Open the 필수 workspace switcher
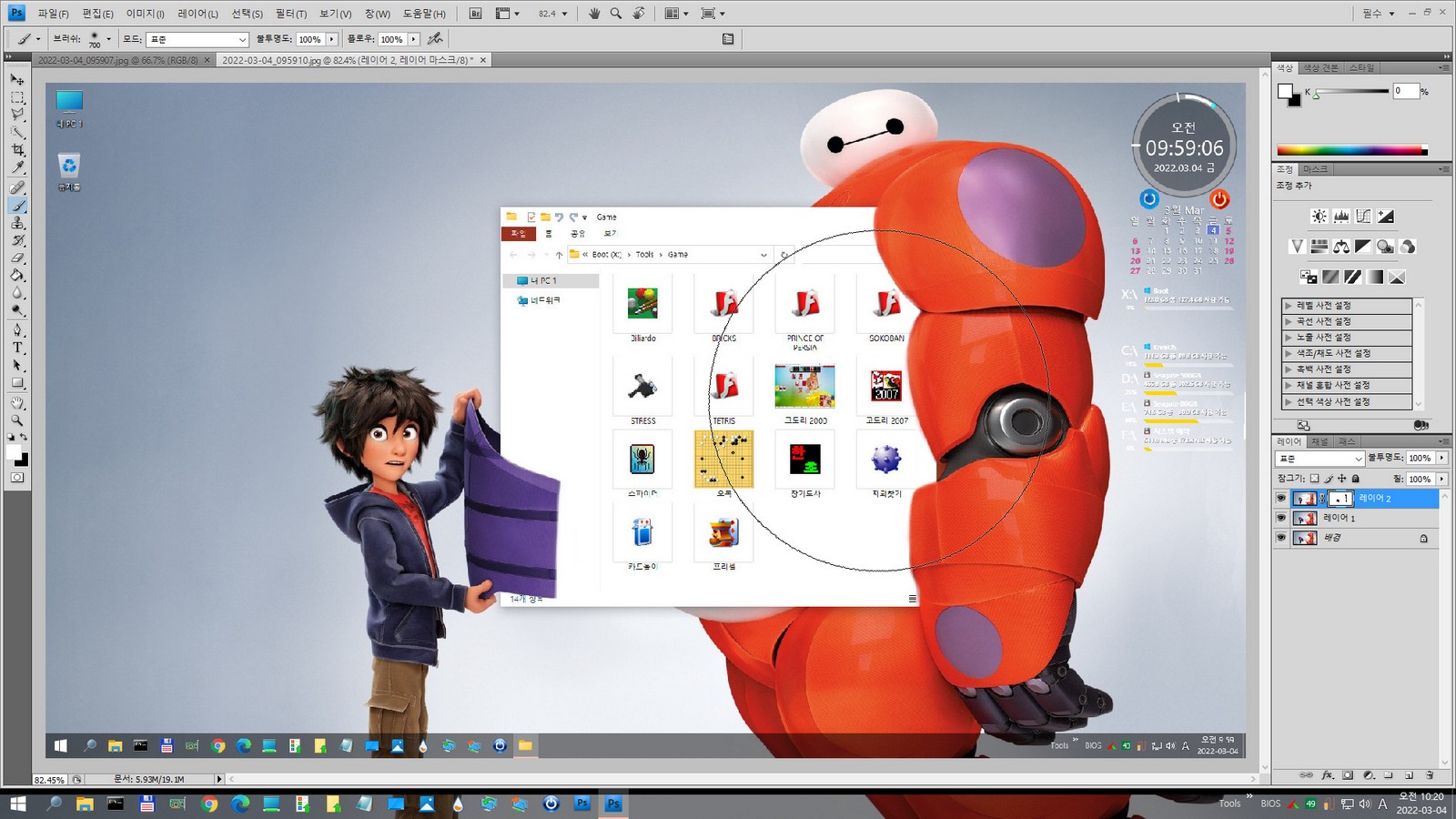Screen dimensions: 1456x819 [1378, 14]
